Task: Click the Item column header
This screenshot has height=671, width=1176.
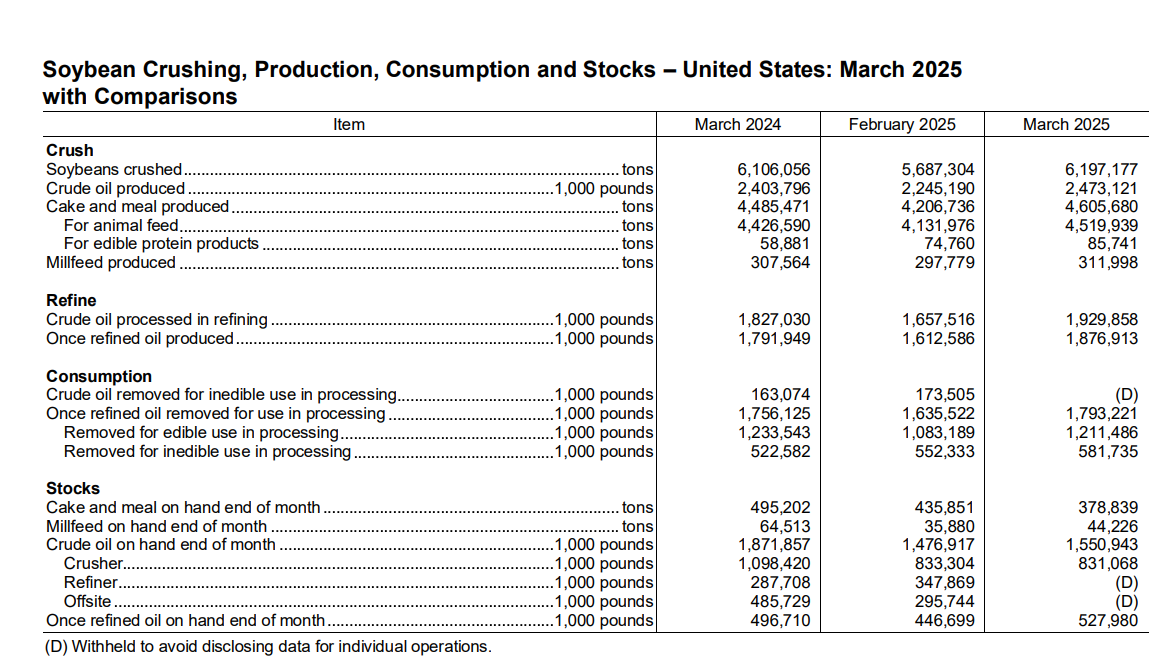Action: [349, 124]
